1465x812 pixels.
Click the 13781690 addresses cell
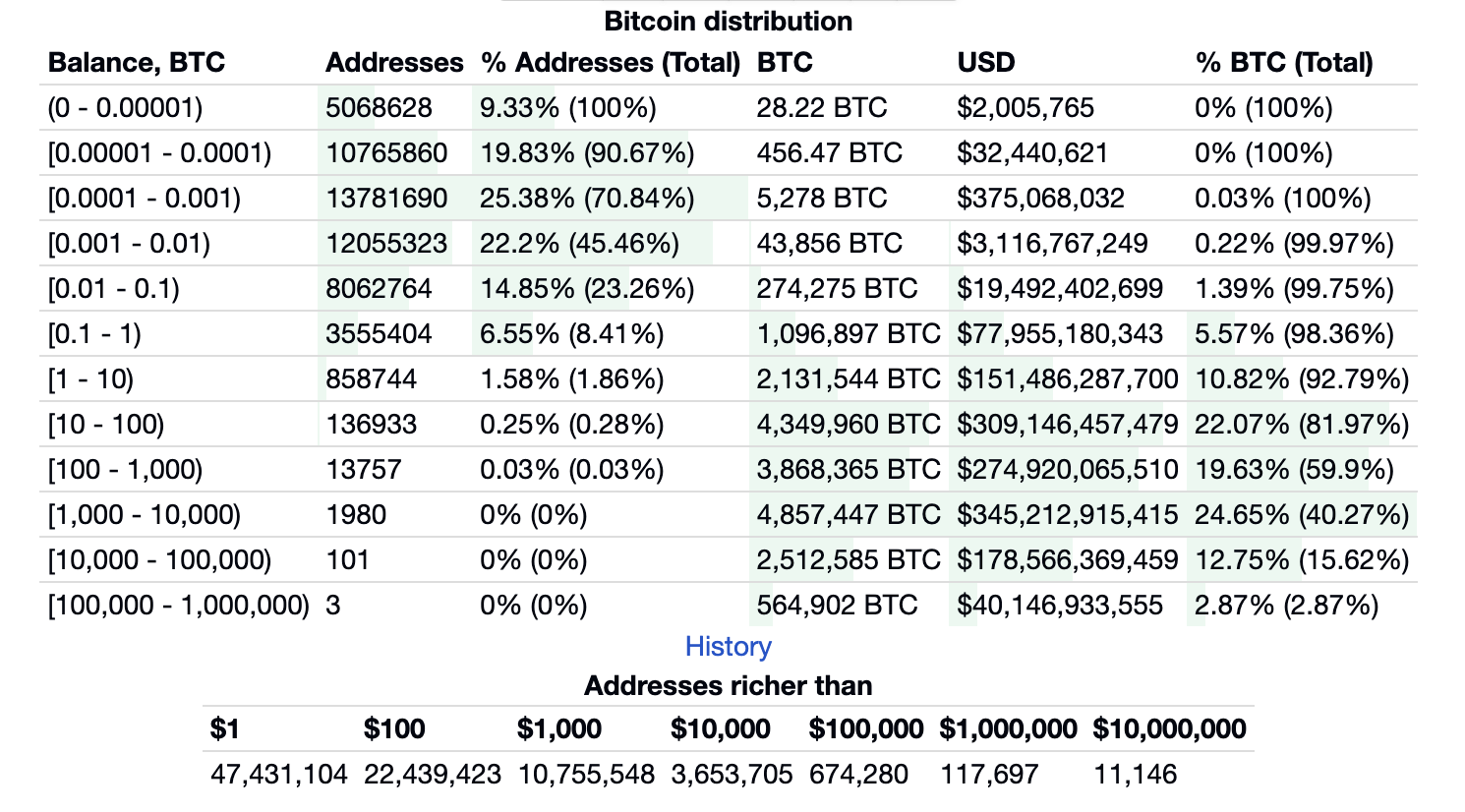(x=386, y=199)
